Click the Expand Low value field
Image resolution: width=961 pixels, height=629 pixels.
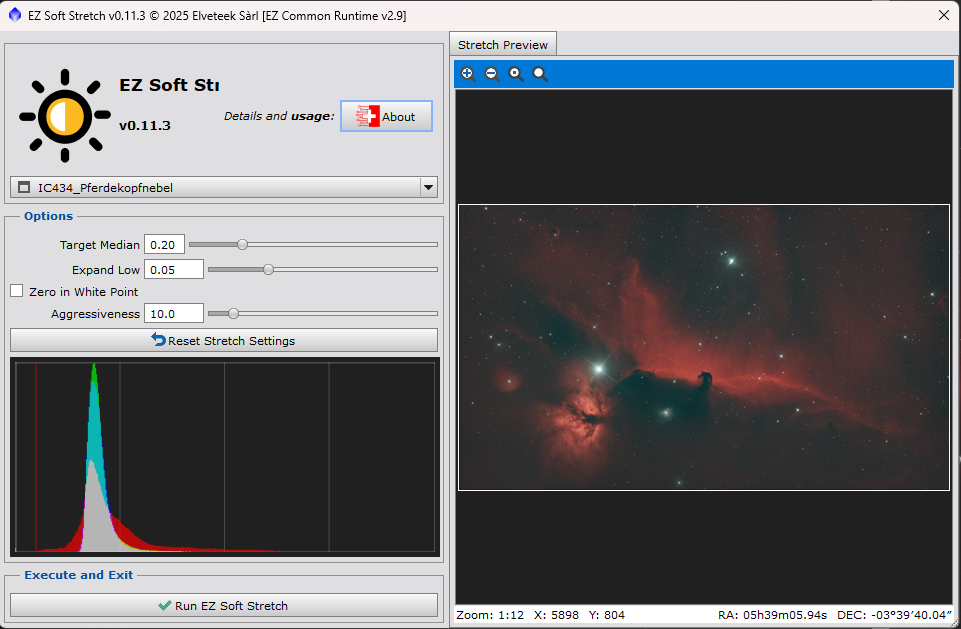[174, 269]
